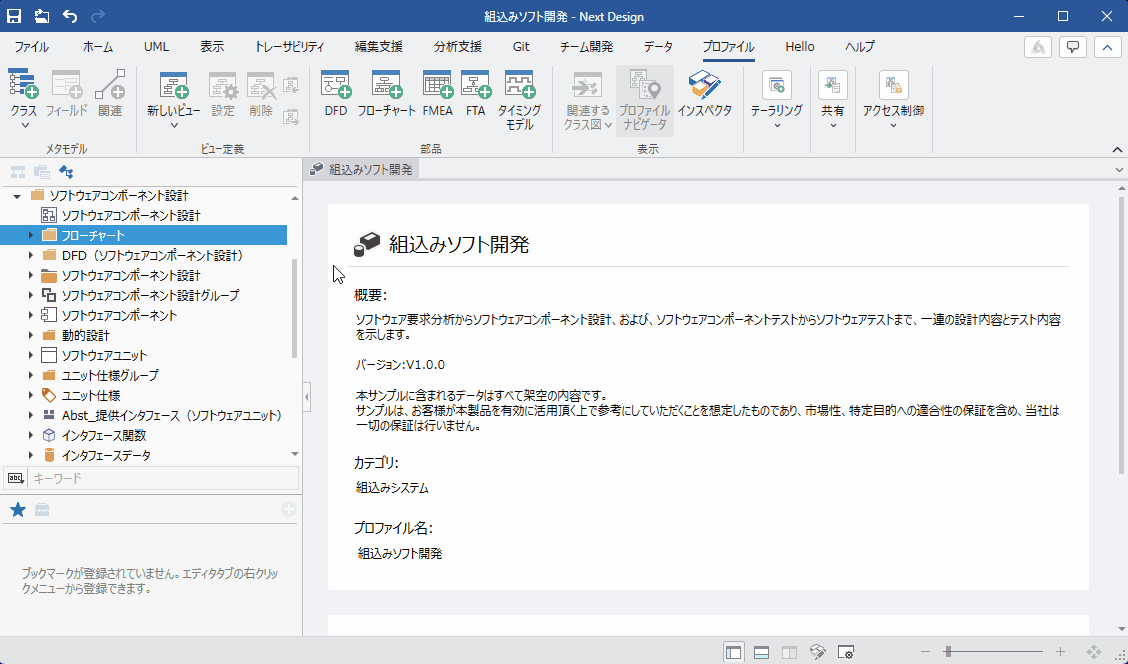This screenshot has height=664, width=1128.
Task: Click the fit-to-view icon in the status bar
Action: [1093, 652]
